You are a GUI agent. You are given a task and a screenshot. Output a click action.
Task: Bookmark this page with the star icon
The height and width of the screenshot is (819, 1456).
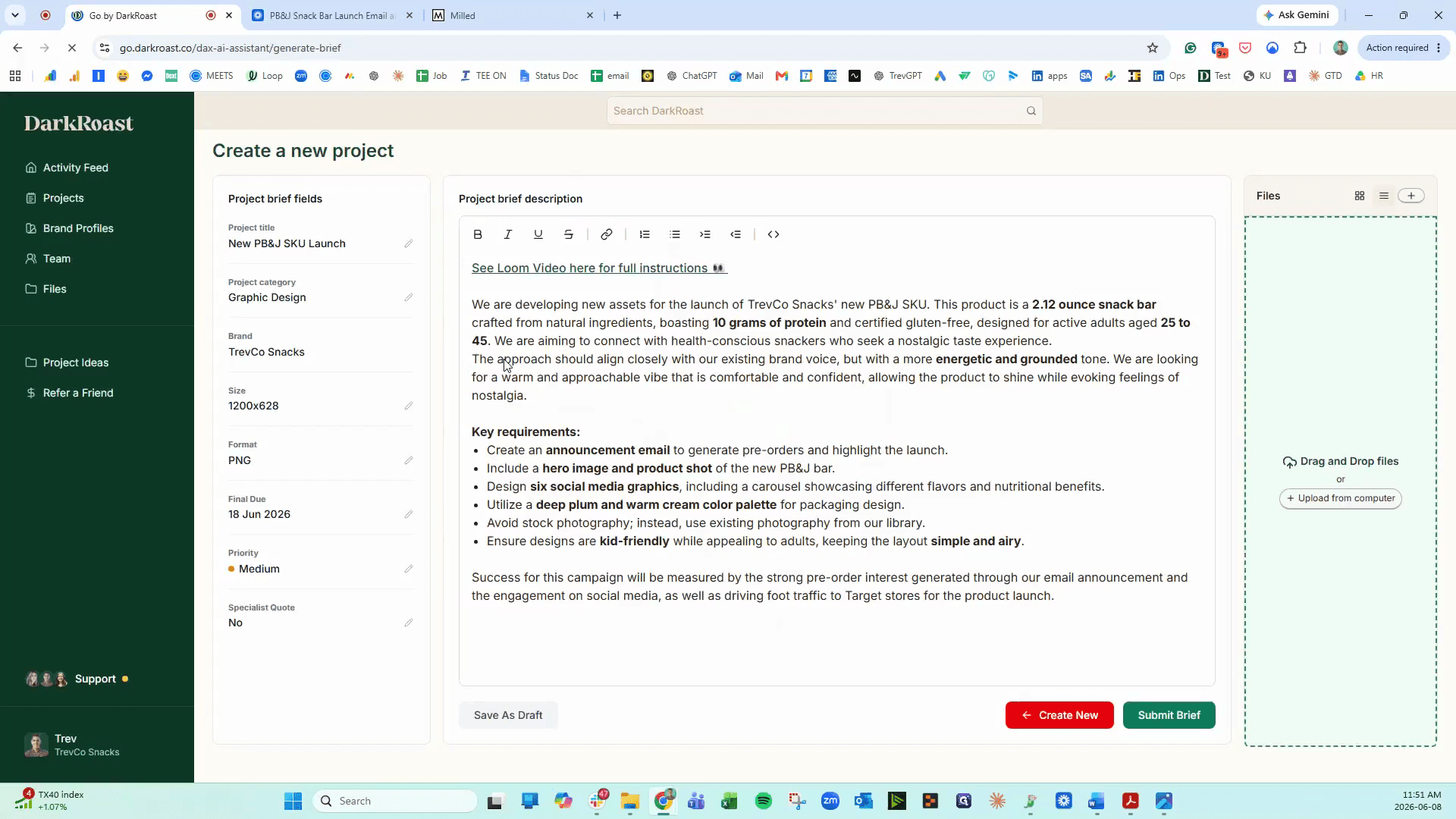coord(1153,48)
